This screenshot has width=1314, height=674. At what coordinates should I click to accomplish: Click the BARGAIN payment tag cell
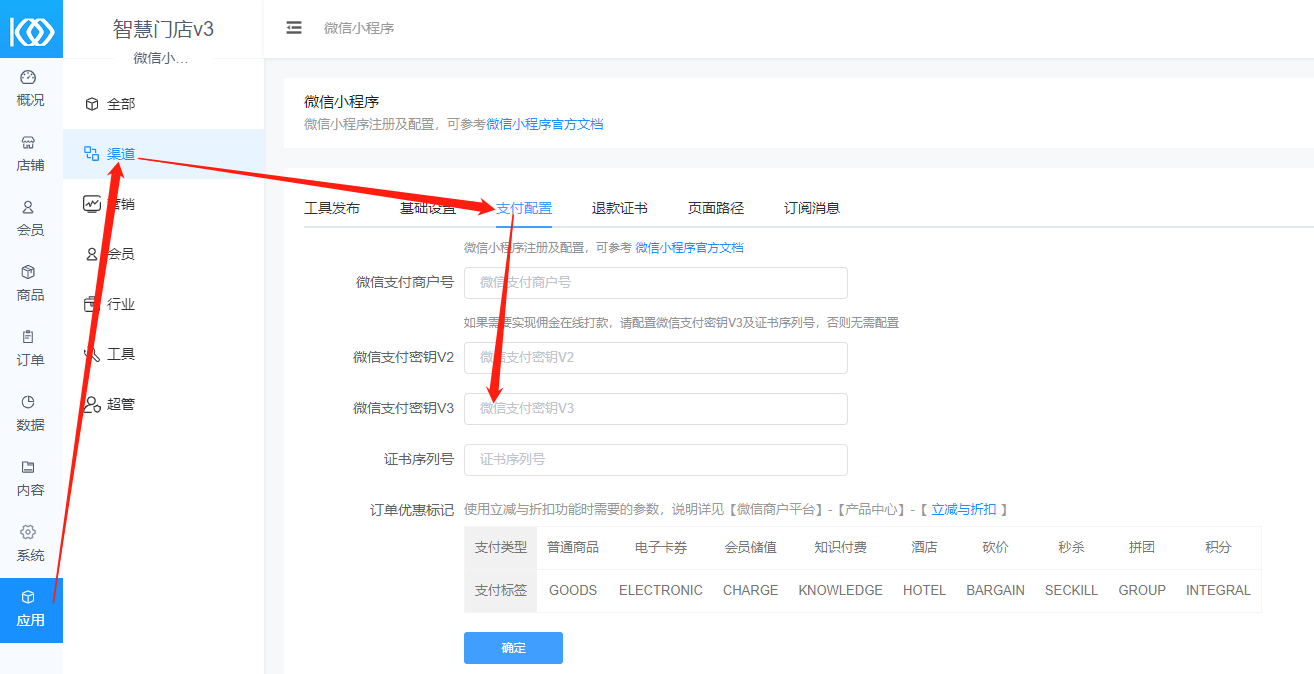click(x=995, y=590)
